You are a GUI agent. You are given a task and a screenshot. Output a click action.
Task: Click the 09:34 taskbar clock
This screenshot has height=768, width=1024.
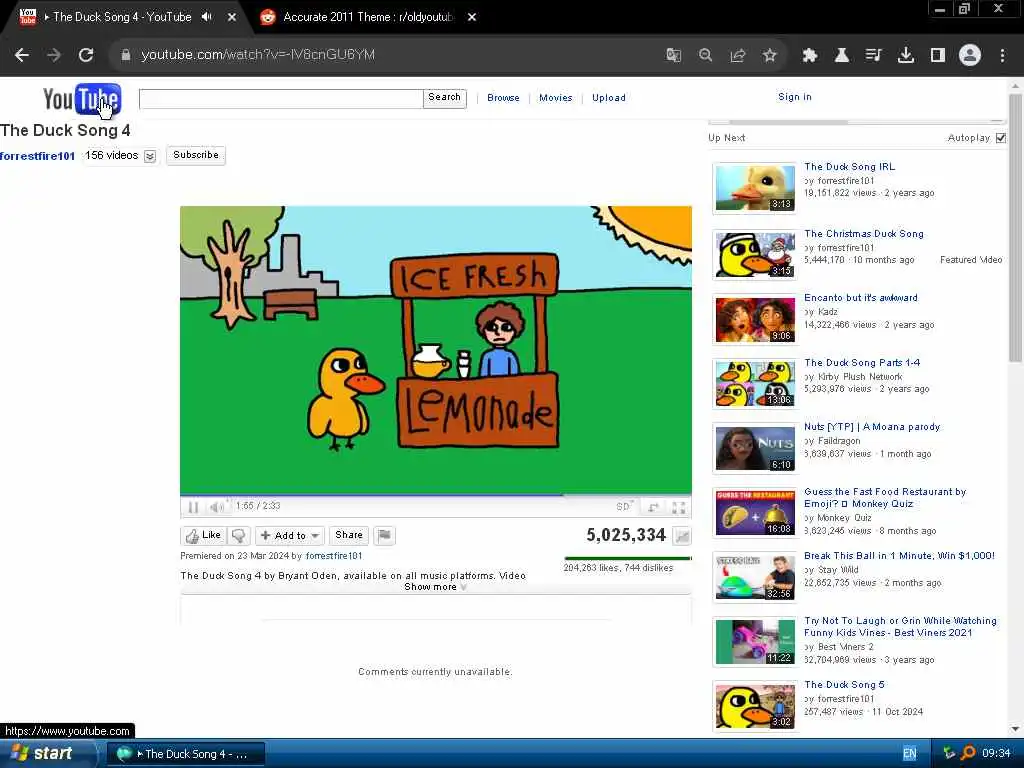996,754
